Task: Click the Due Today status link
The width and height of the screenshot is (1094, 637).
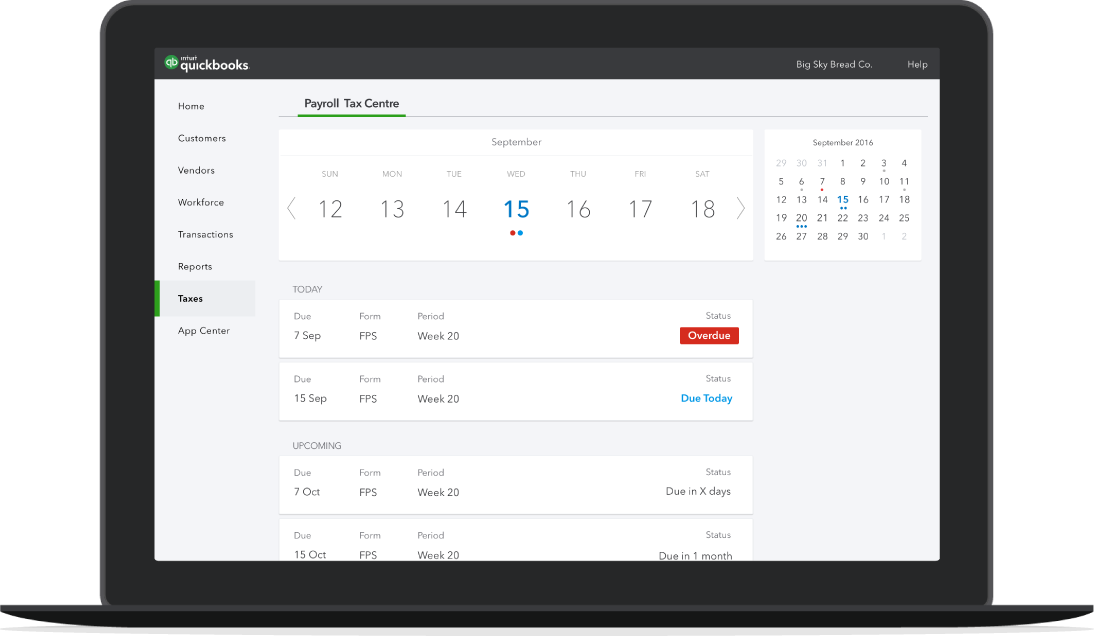Action: (706, 398)
